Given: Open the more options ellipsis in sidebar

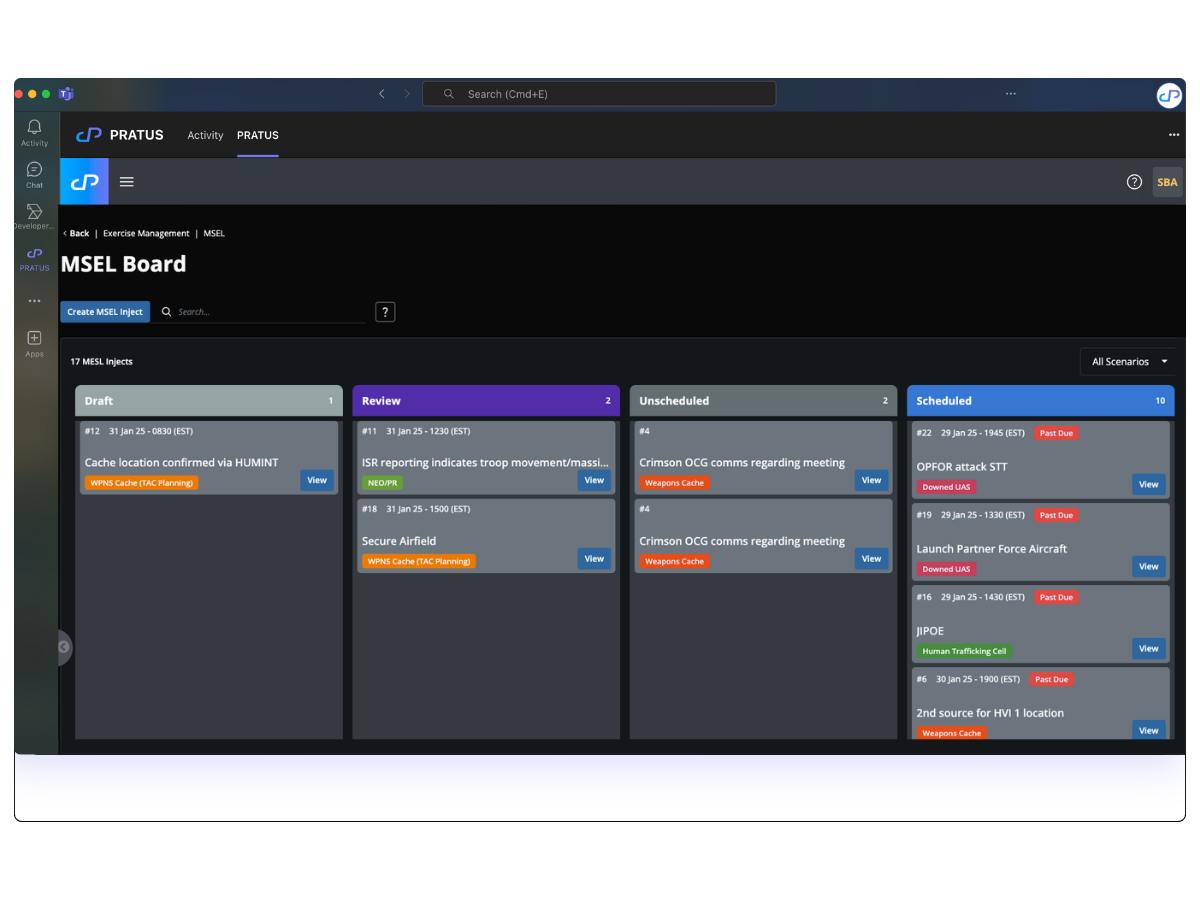Looking at the screenshot, I should click(x=34, y=301).
